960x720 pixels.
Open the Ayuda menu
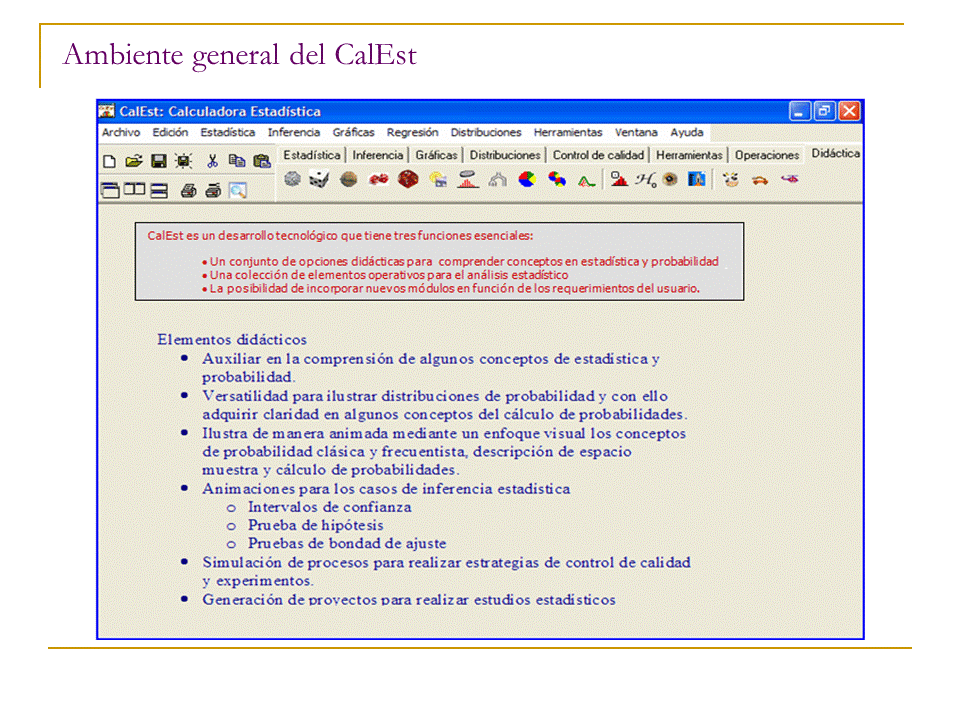(x=687, y=132)
